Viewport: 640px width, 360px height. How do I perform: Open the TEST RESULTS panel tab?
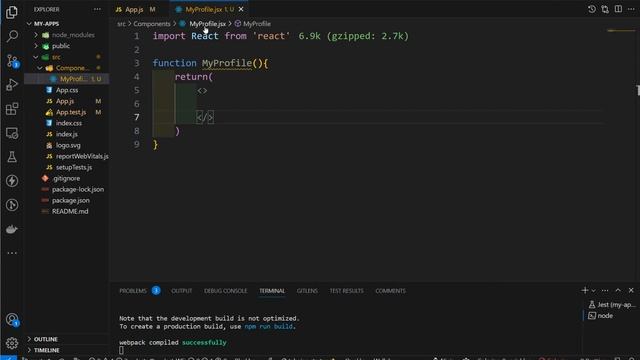tap(347, 291)
